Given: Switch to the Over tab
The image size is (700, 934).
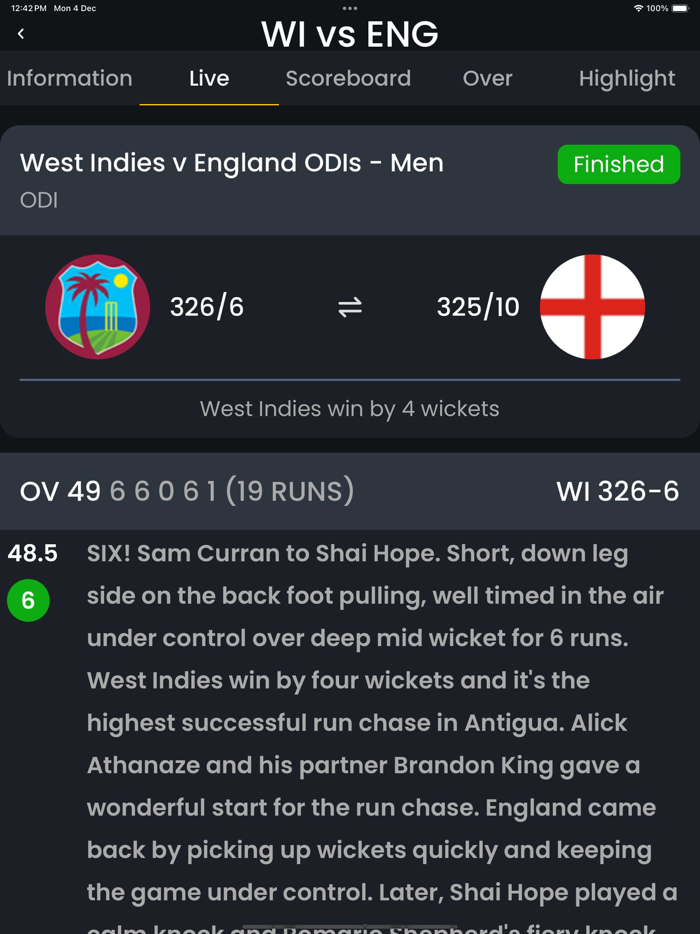Looking at the screenshot, I should pos(487,78).
